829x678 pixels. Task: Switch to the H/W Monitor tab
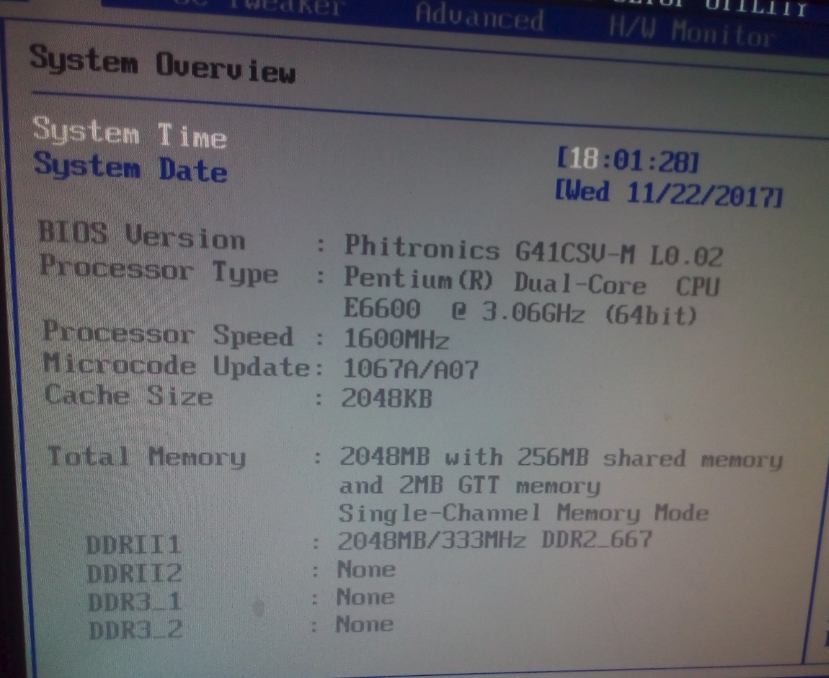(692, 31)
